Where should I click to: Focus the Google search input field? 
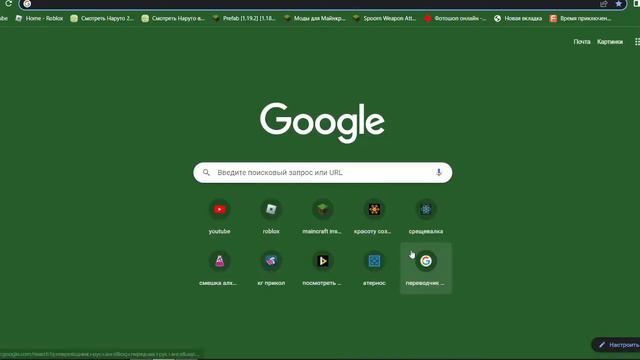[322, 173]
